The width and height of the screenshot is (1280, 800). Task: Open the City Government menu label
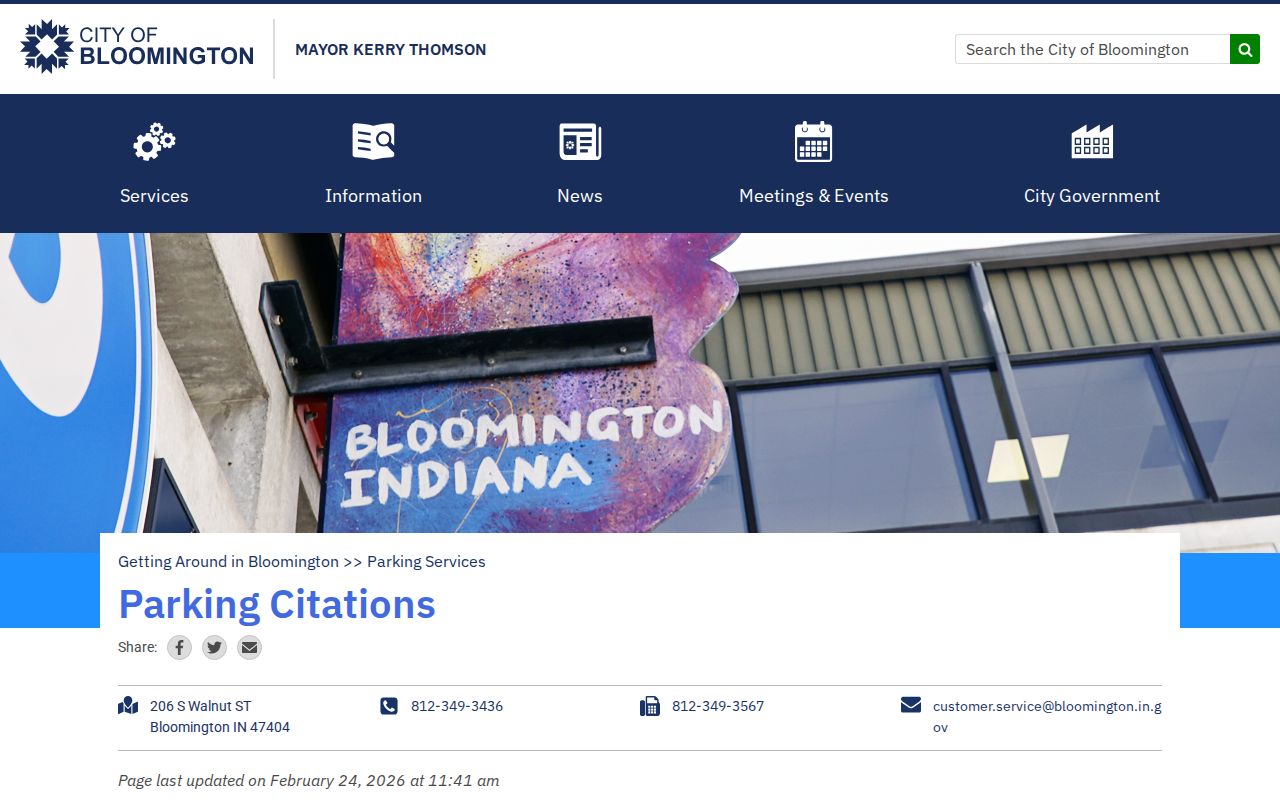(x=1092, y=196)
